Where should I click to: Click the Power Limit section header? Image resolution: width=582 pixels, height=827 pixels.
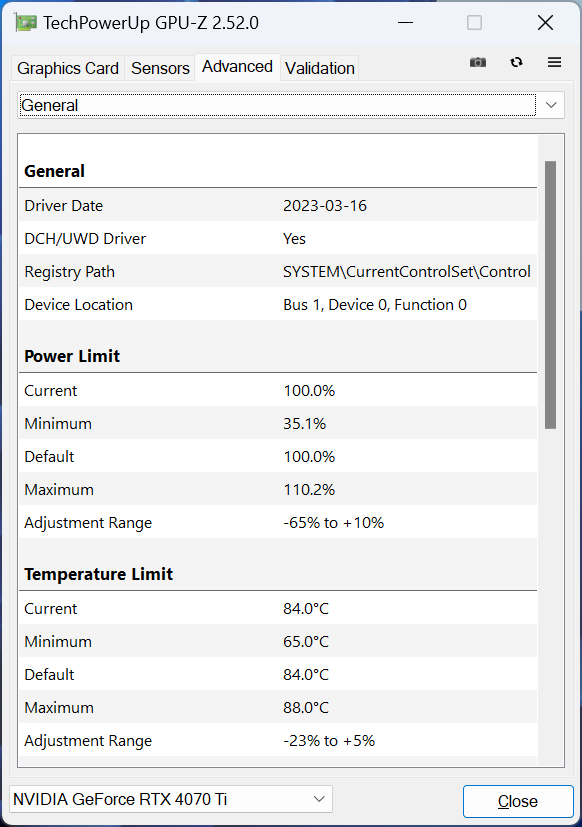[x=72, y=356]
